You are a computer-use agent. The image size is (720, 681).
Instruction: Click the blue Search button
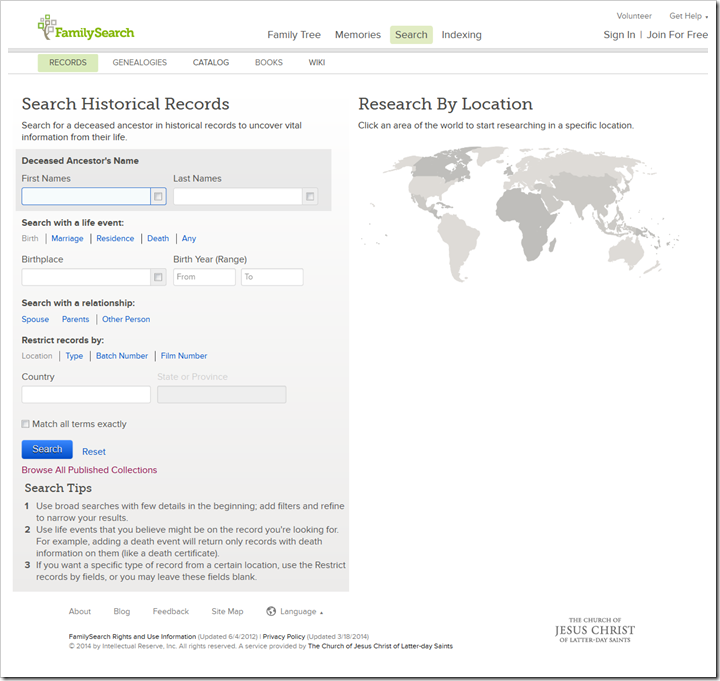click(x=47, y=449)
